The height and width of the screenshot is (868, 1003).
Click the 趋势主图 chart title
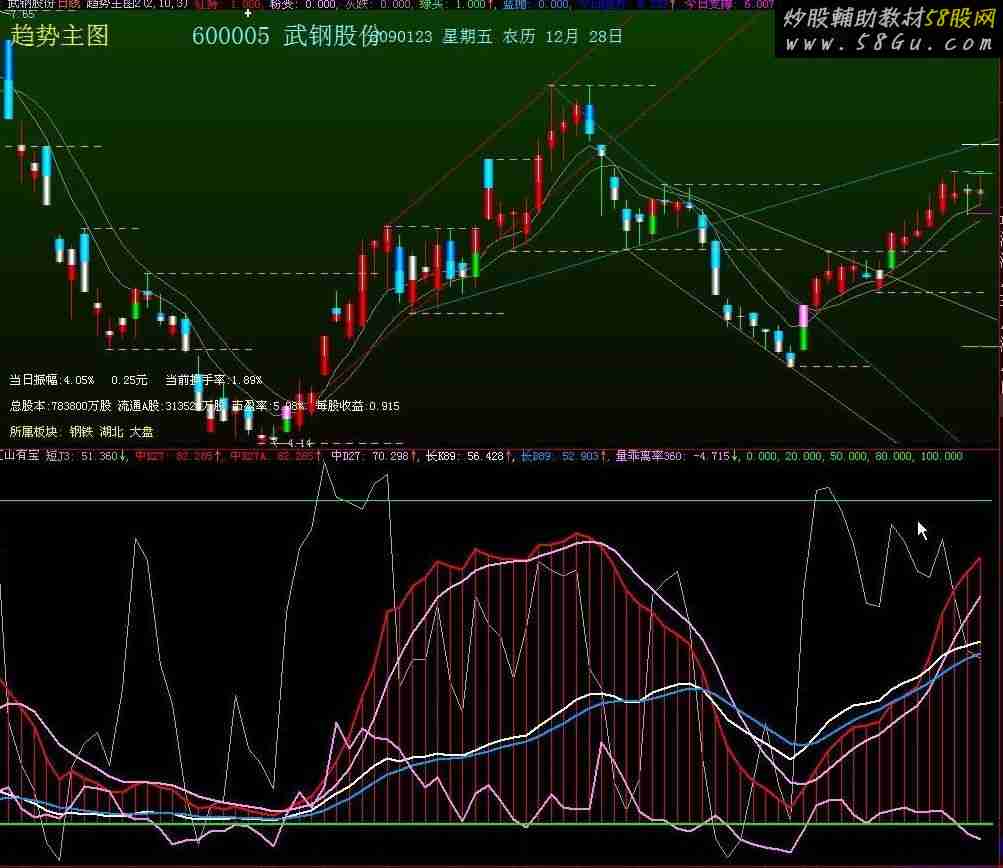[59, 36]
